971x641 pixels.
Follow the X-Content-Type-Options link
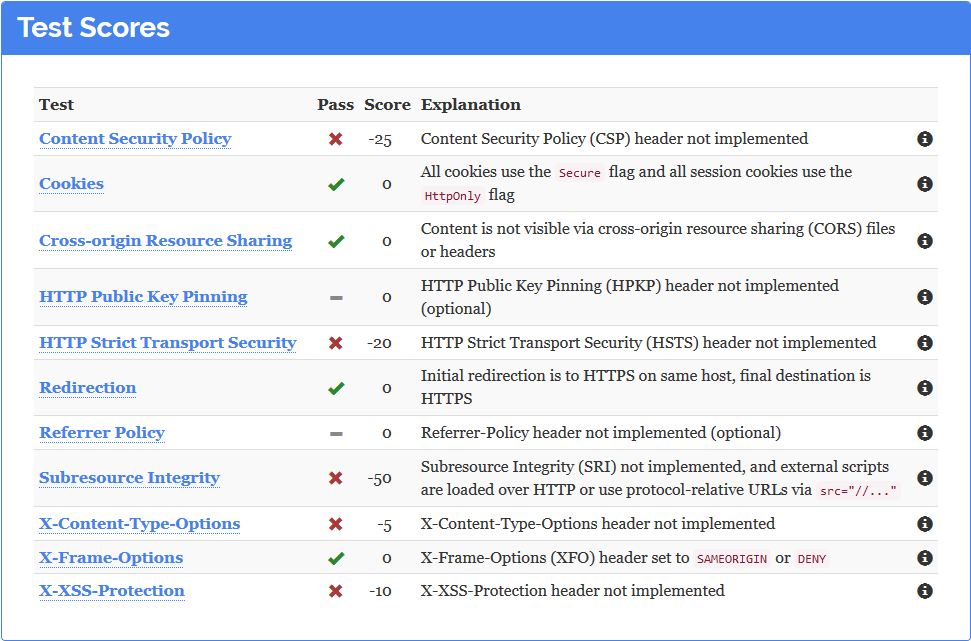pos(139,524)
